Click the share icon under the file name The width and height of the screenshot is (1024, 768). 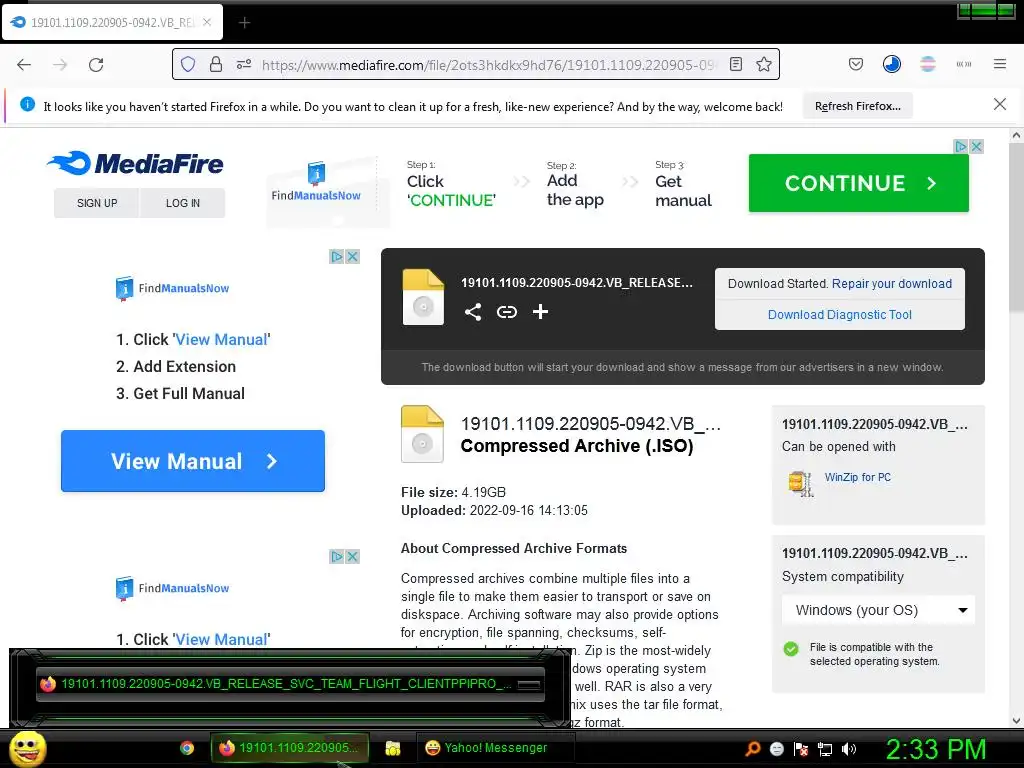click(x=473, y=312)
